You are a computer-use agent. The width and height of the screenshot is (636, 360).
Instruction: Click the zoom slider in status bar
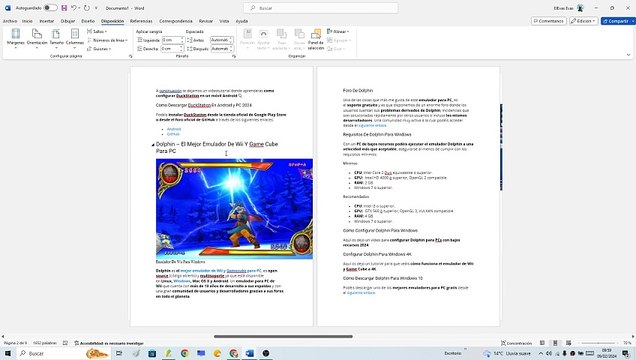point(598,343)
